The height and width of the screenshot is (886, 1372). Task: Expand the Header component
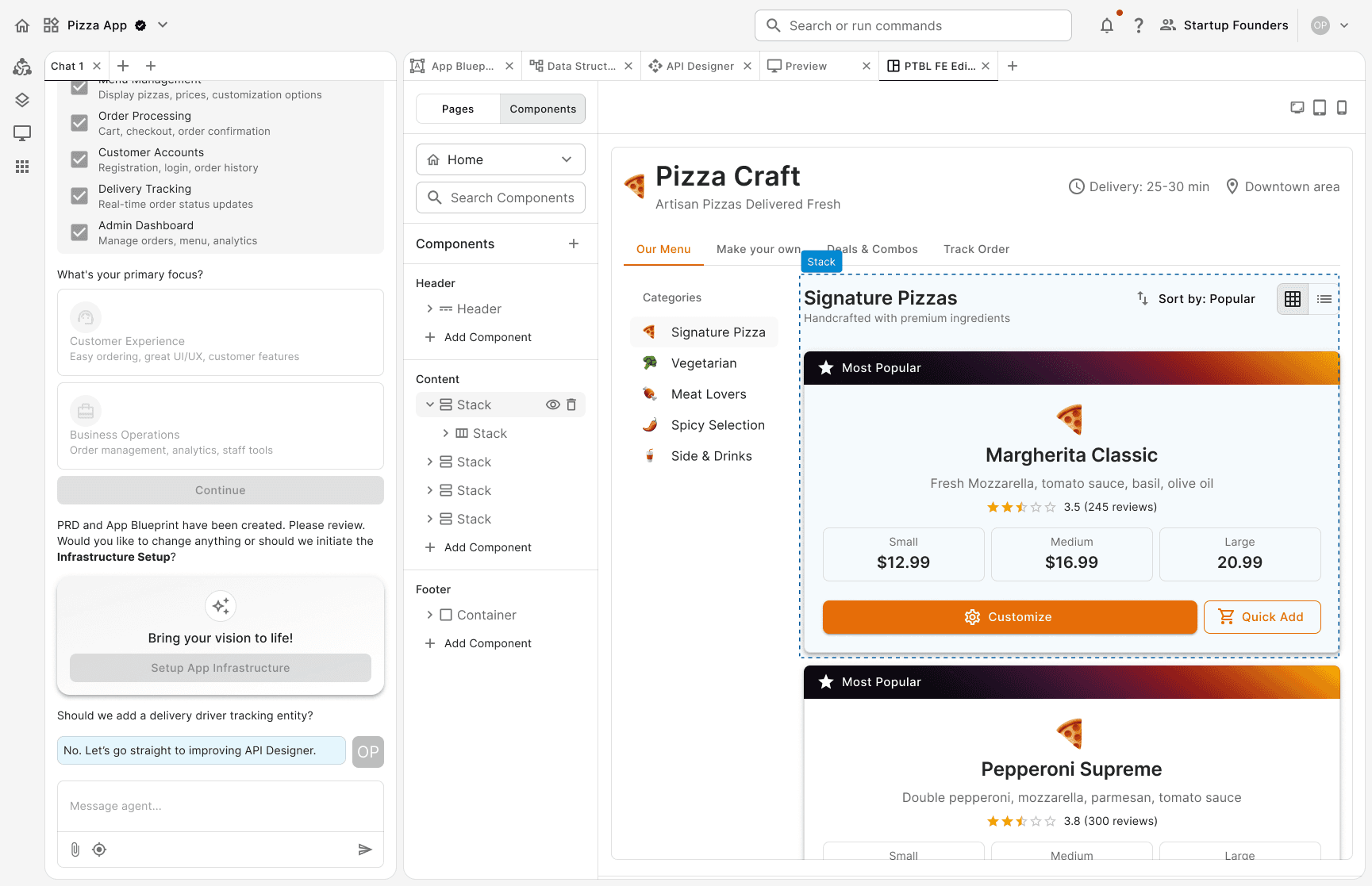click(429, 309)
